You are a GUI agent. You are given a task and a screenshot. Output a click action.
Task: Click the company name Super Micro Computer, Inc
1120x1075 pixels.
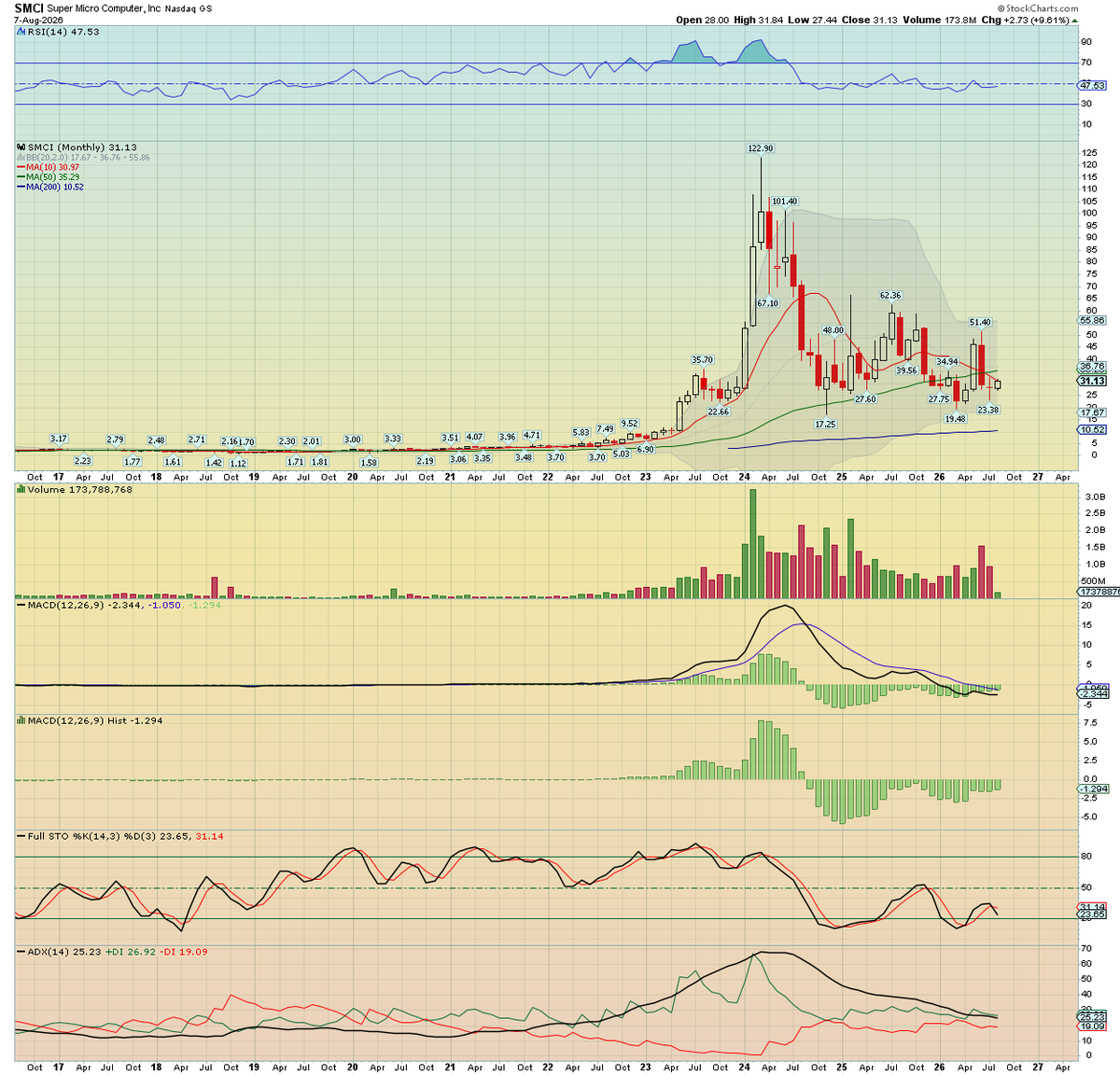point(105,8)
